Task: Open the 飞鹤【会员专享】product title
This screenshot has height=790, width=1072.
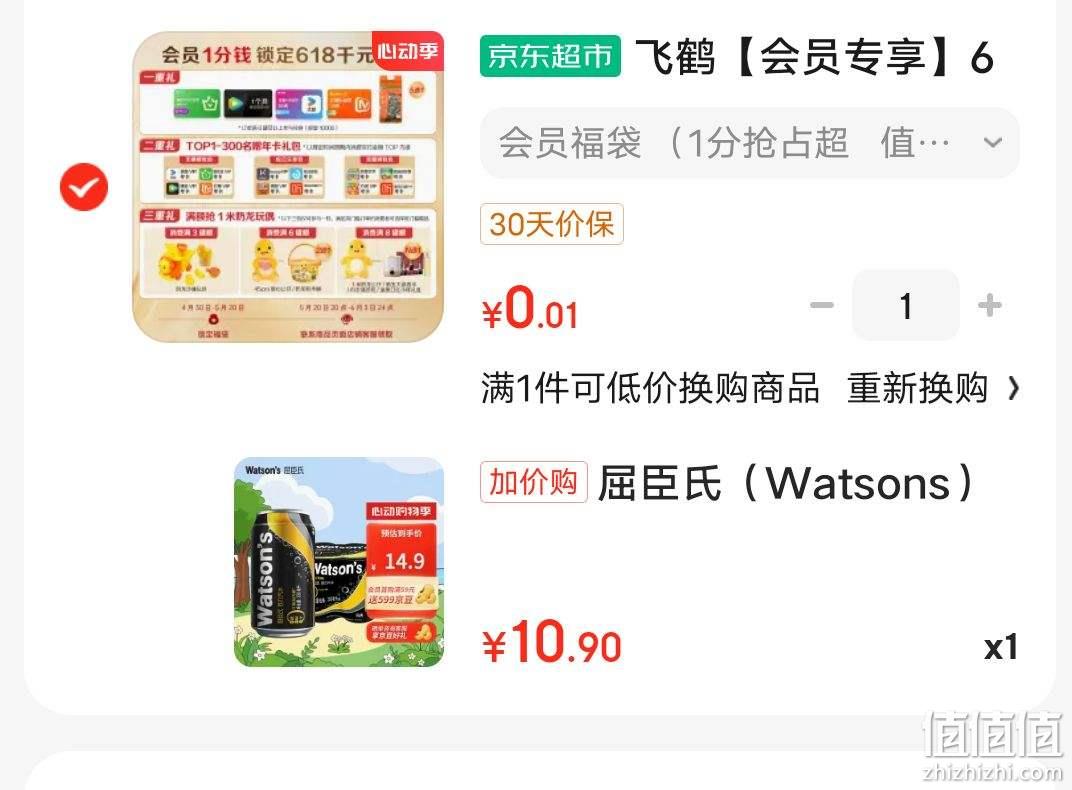Action: tap(814, 56)
